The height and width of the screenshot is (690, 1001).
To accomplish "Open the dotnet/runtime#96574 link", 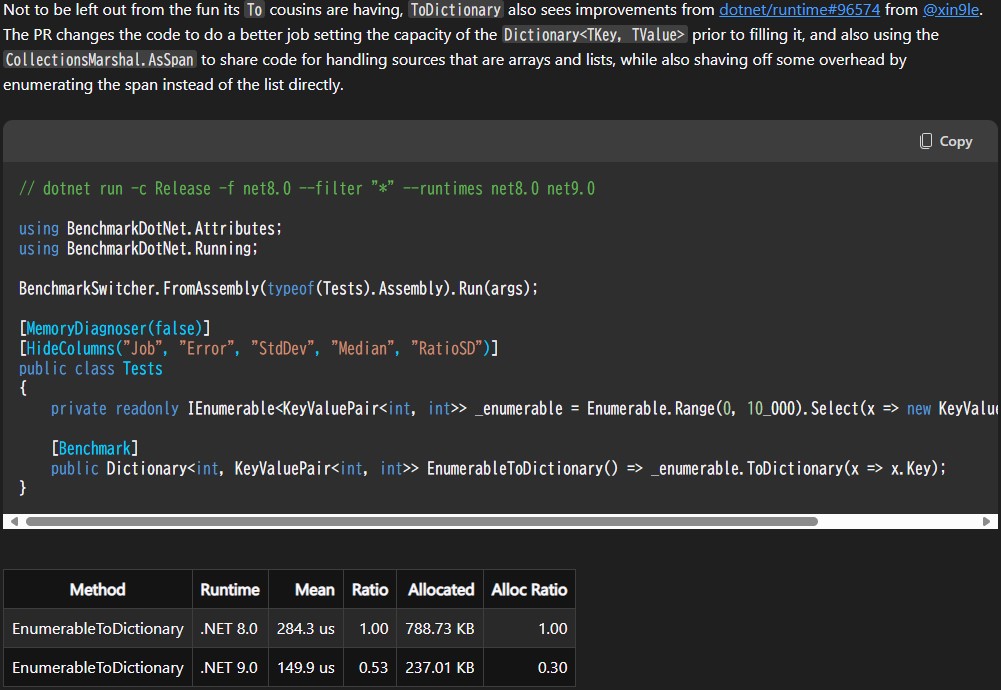I will tap(799, 10).
